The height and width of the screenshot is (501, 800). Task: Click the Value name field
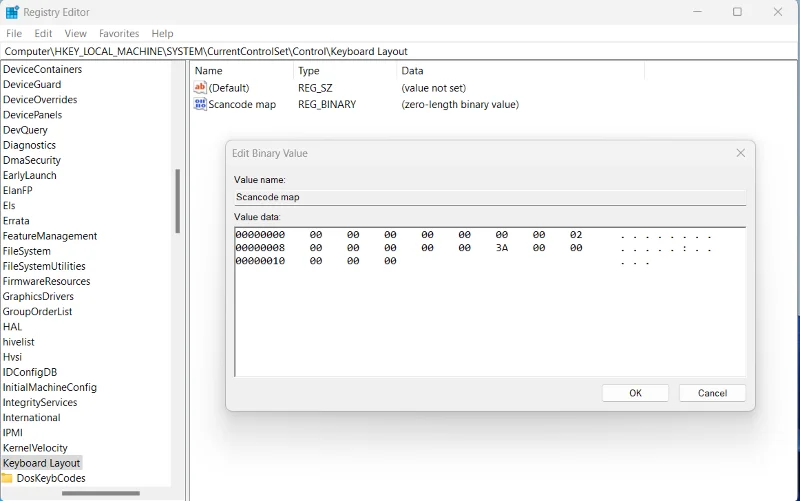click(490, 197)
